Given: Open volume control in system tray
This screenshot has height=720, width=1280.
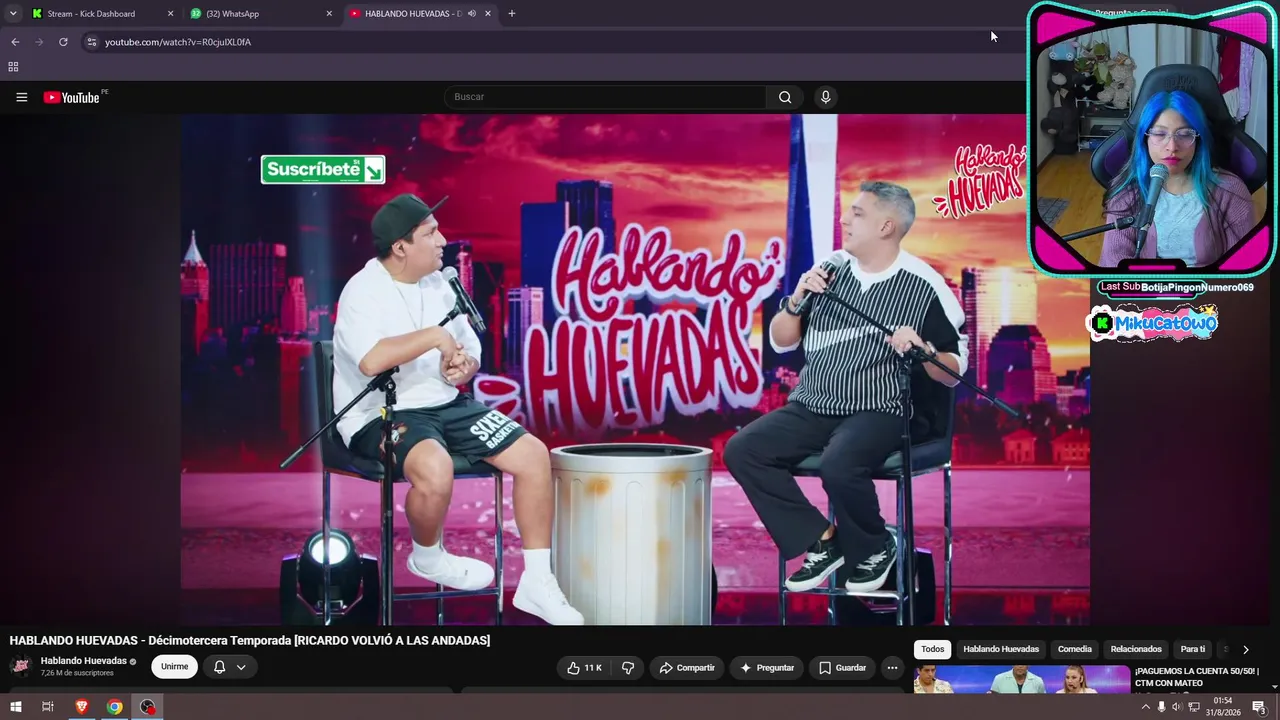Looking at the screenshot, I should (x=1177, y=707).
